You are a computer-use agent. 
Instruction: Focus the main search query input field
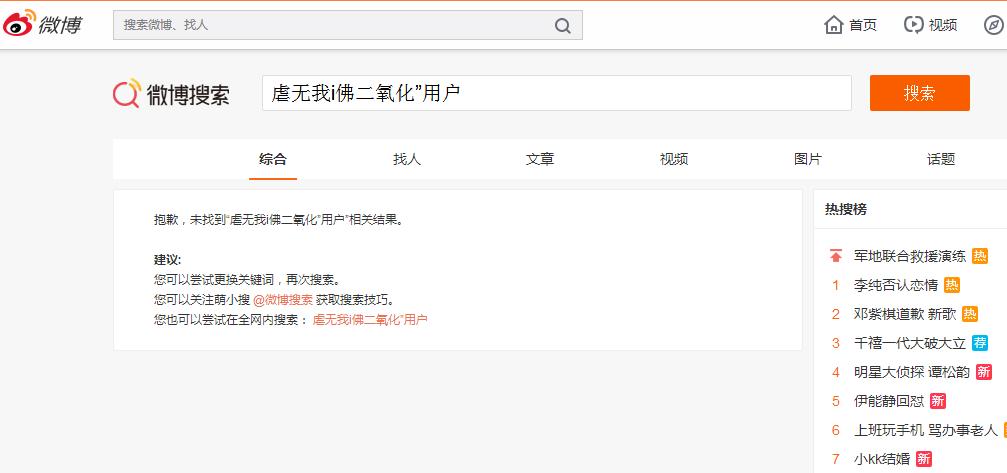click(x=556, y=93)
